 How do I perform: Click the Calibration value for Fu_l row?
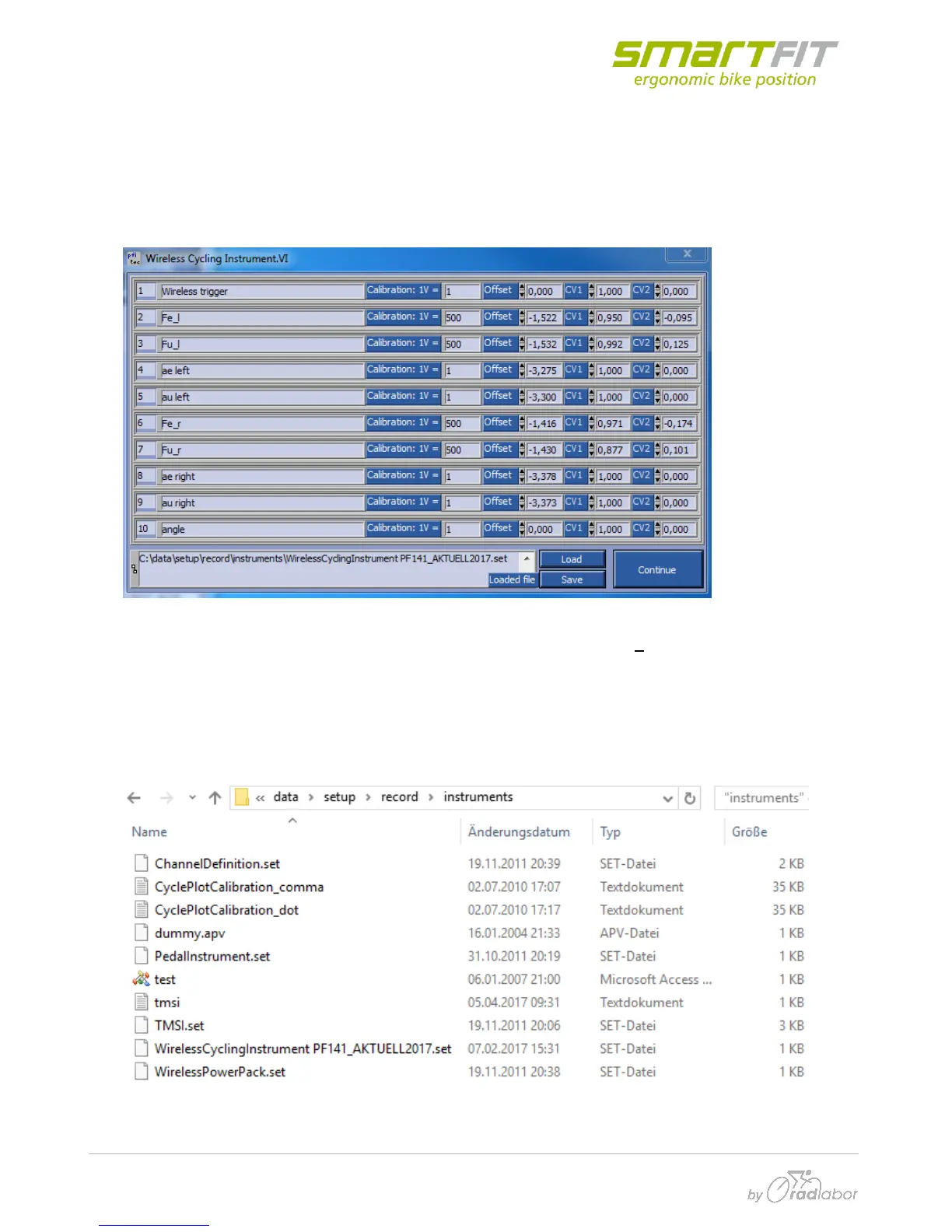461,345
